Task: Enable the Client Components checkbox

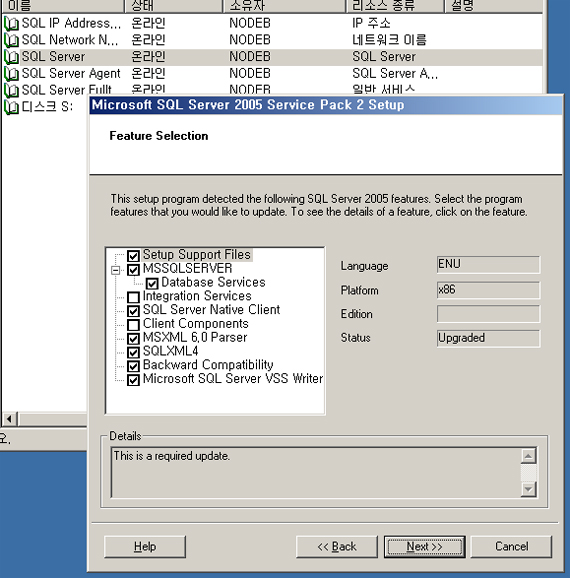Action: 133,324
